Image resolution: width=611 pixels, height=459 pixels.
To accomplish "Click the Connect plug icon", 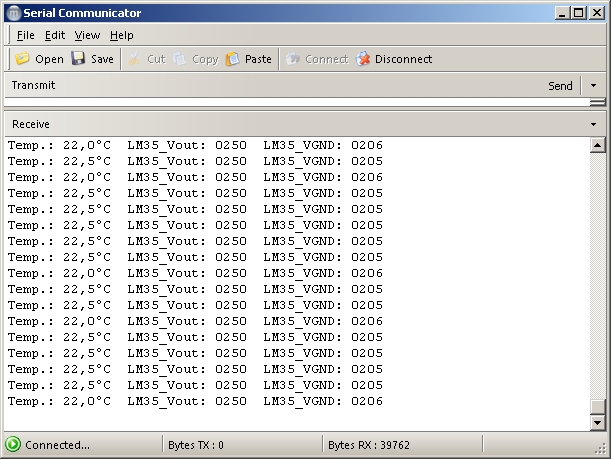I will point(293,59).
